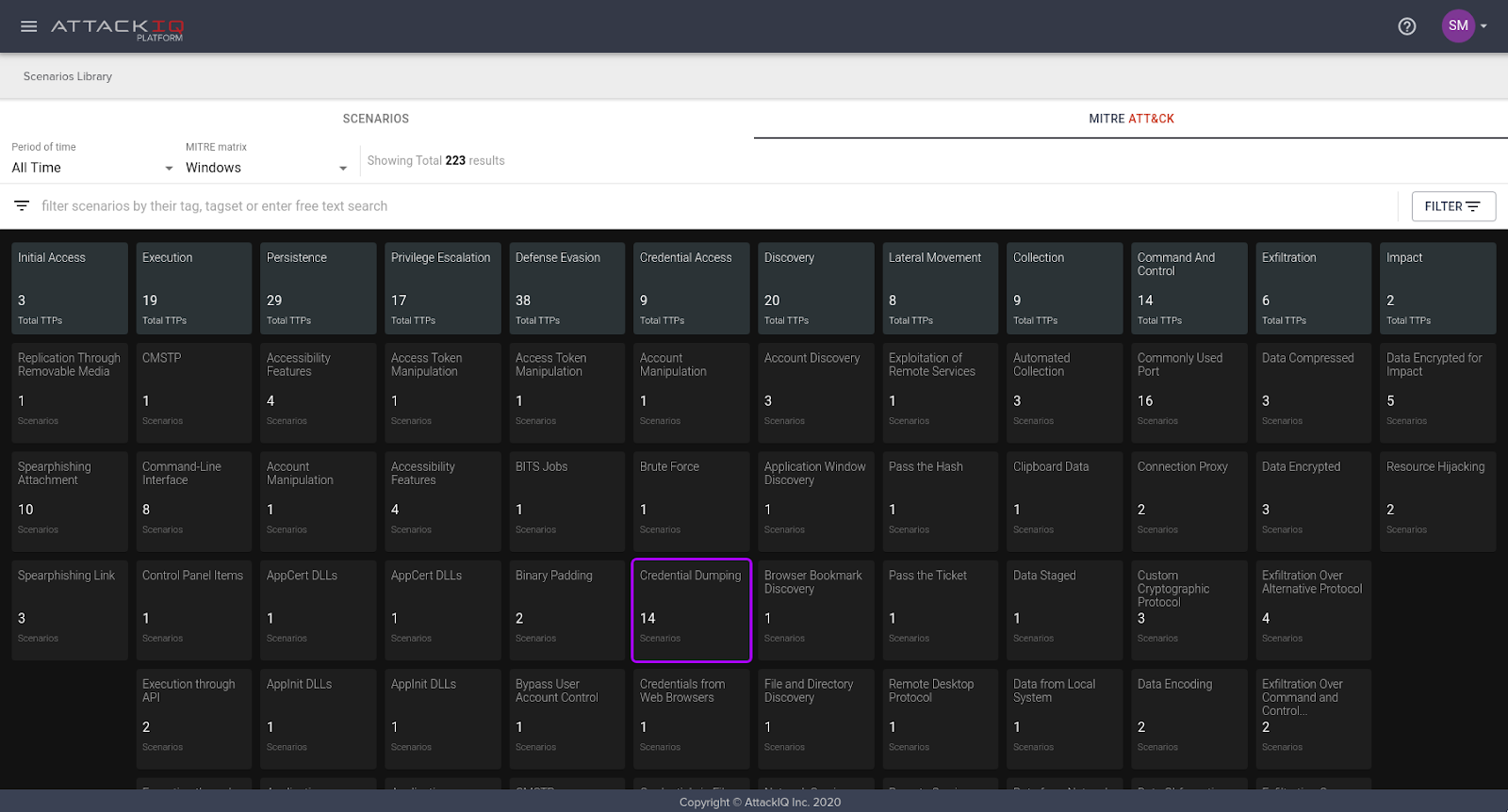This screenshot has width=1508, height=812.
Task: Type in the filter scenarios search field
Action: click(x=660, y=206)
